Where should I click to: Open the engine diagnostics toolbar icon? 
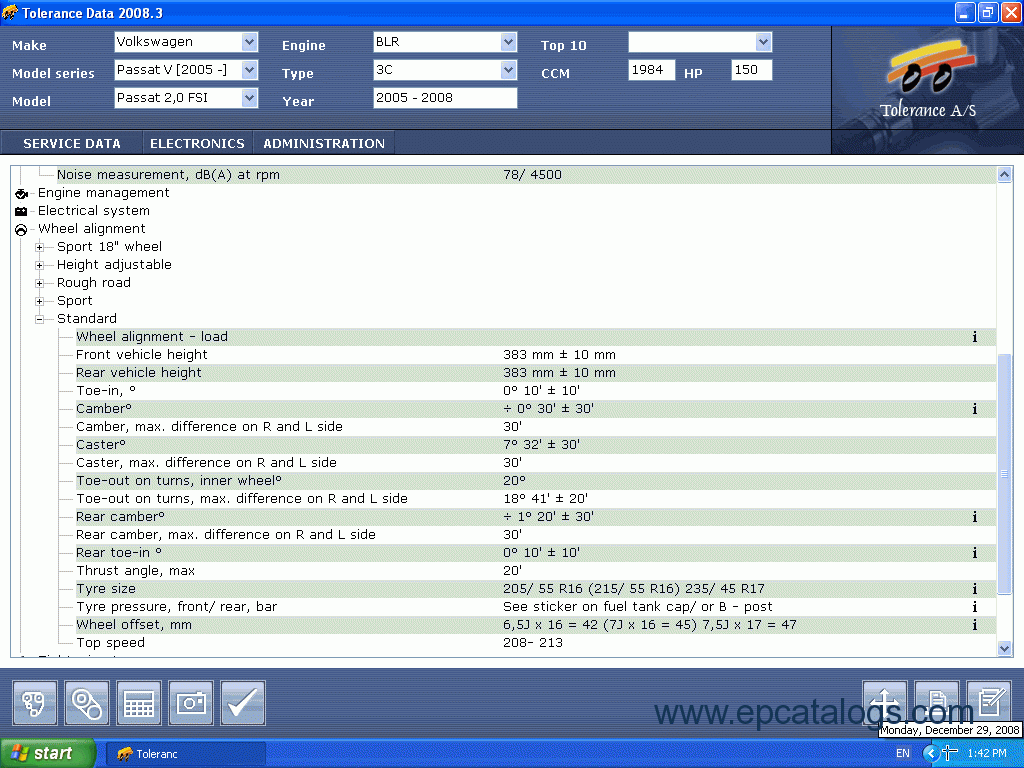point(35,703)
